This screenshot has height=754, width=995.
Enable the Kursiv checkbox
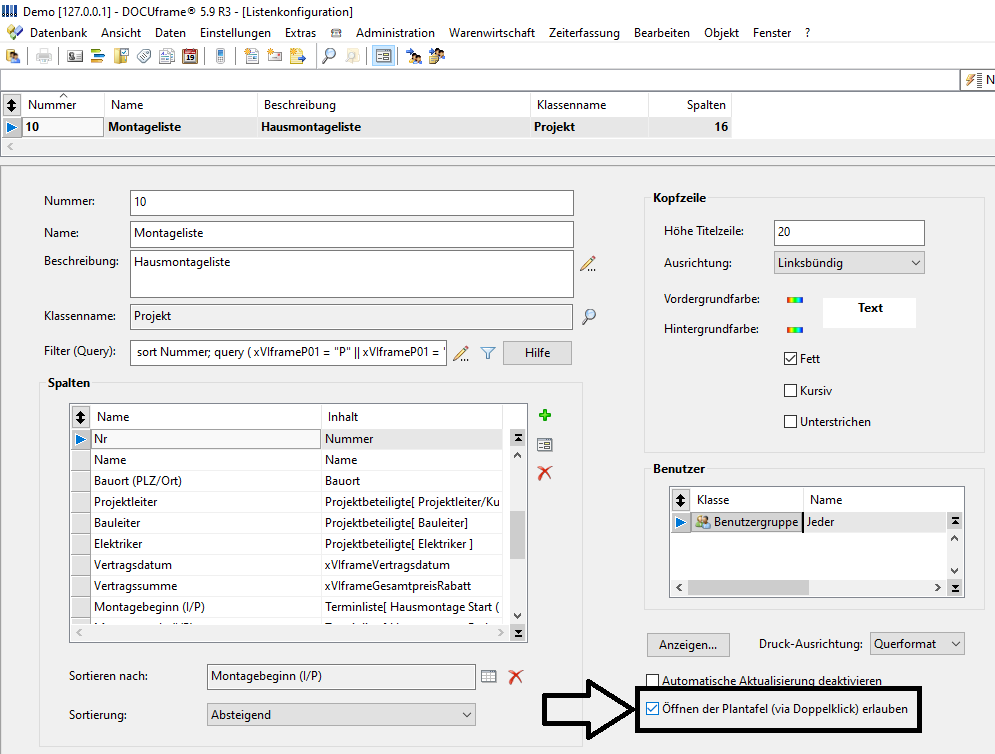790,390
